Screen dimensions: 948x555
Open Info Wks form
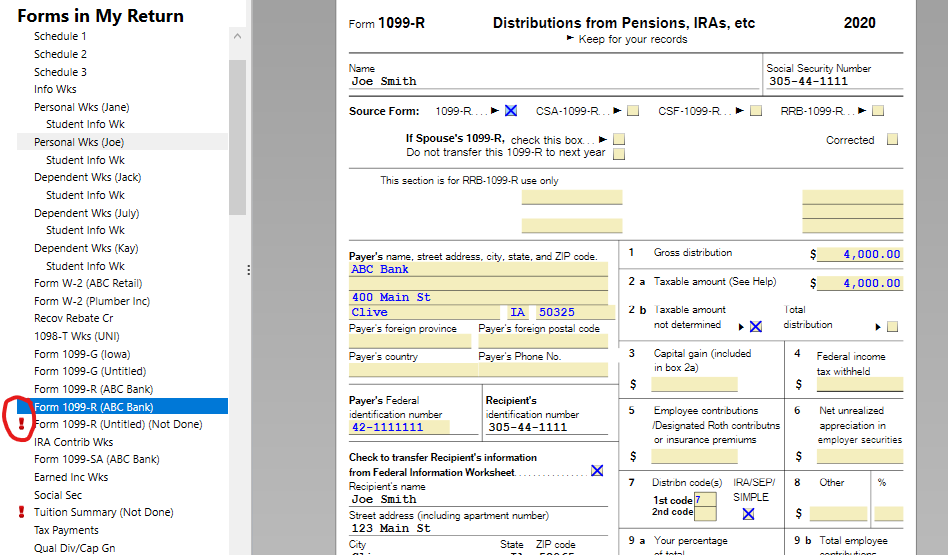tap(55, 89)
